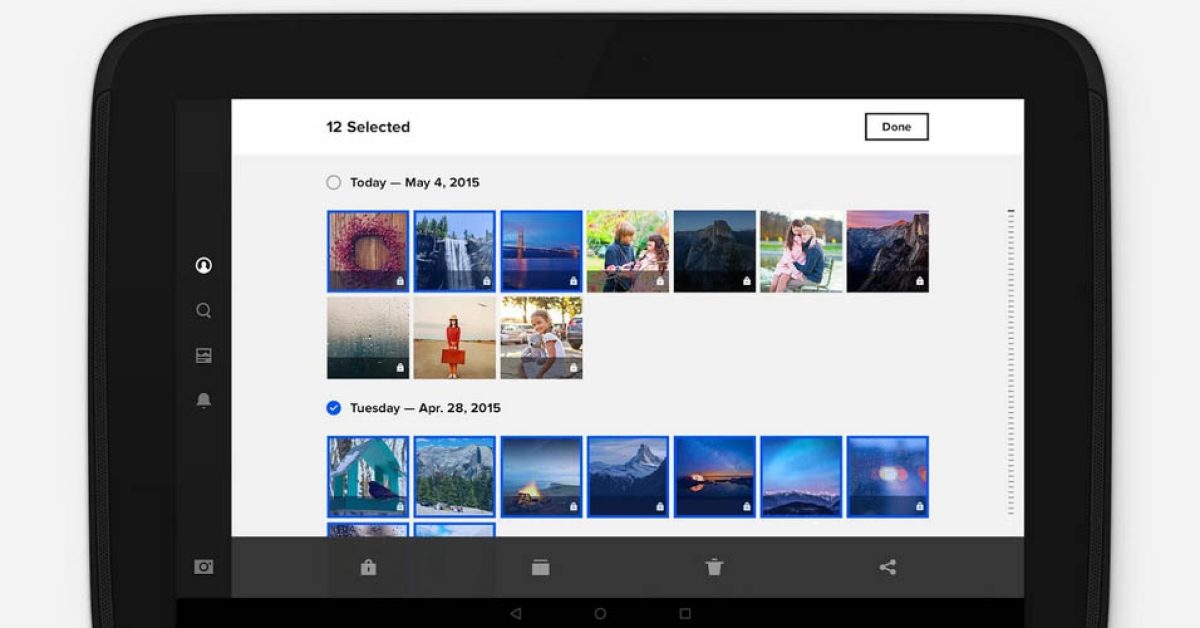Viewport: 1200px width, 628px height.
Task: Tap the Android back navigation button
Action: pos(515,613)
